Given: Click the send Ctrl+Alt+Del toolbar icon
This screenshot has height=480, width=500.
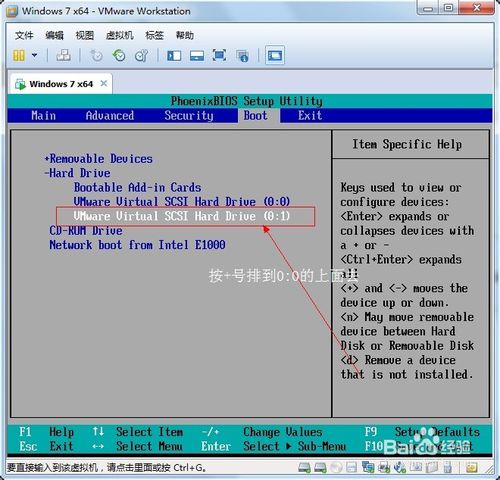Looking at the screenshot, I should [x=63, y=55].
